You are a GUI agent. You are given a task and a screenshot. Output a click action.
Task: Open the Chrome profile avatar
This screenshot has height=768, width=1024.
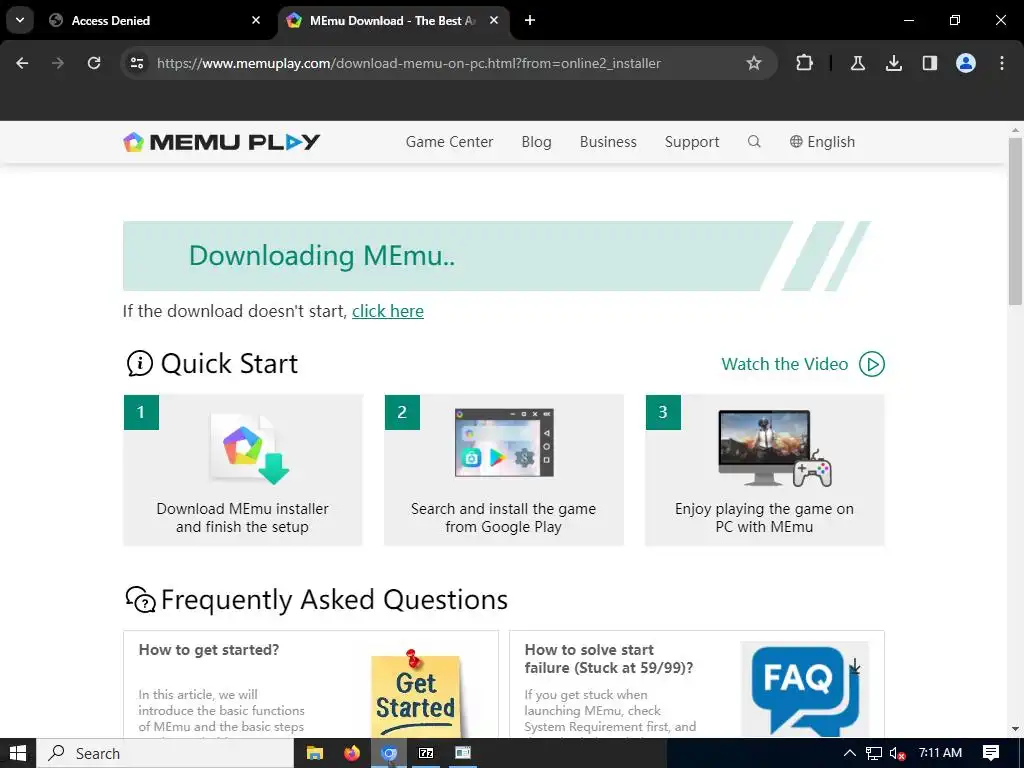point(966,63)
